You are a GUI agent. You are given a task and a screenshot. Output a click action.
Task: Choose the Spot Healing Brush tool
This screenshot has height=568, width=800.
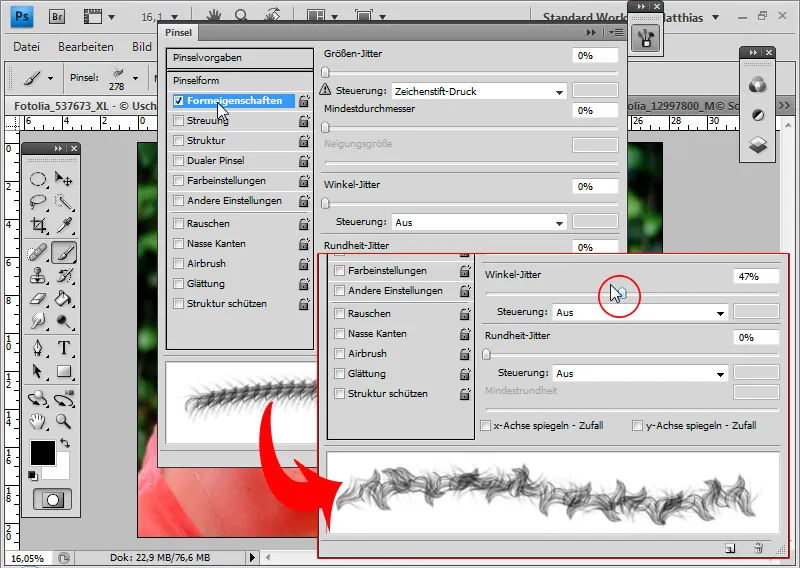[38, 252]
